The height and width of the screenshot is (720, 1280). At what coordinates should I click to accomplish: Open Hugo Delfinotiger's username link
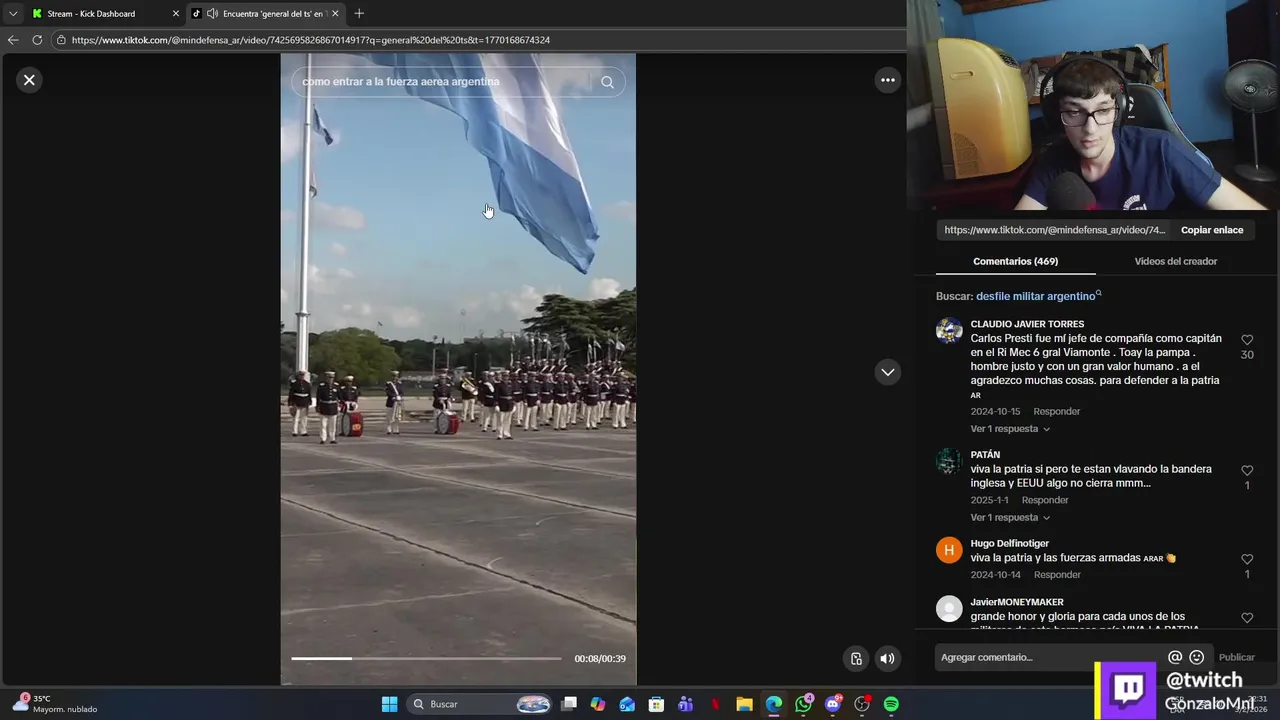pyautogui.click(x=1010, y=544)
